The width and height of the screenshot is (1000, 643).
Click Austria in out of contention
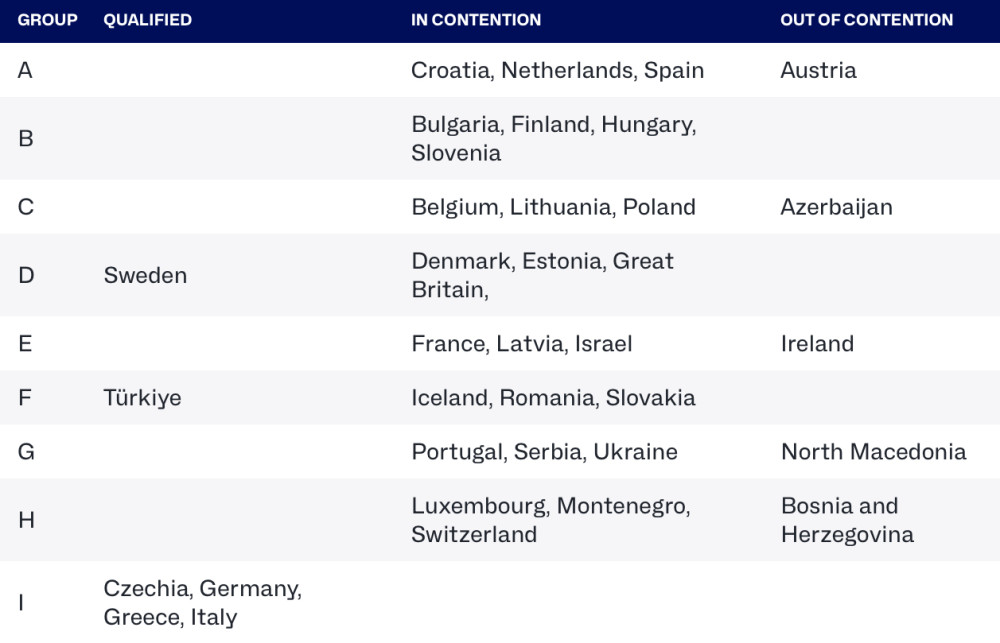point(818,70)
